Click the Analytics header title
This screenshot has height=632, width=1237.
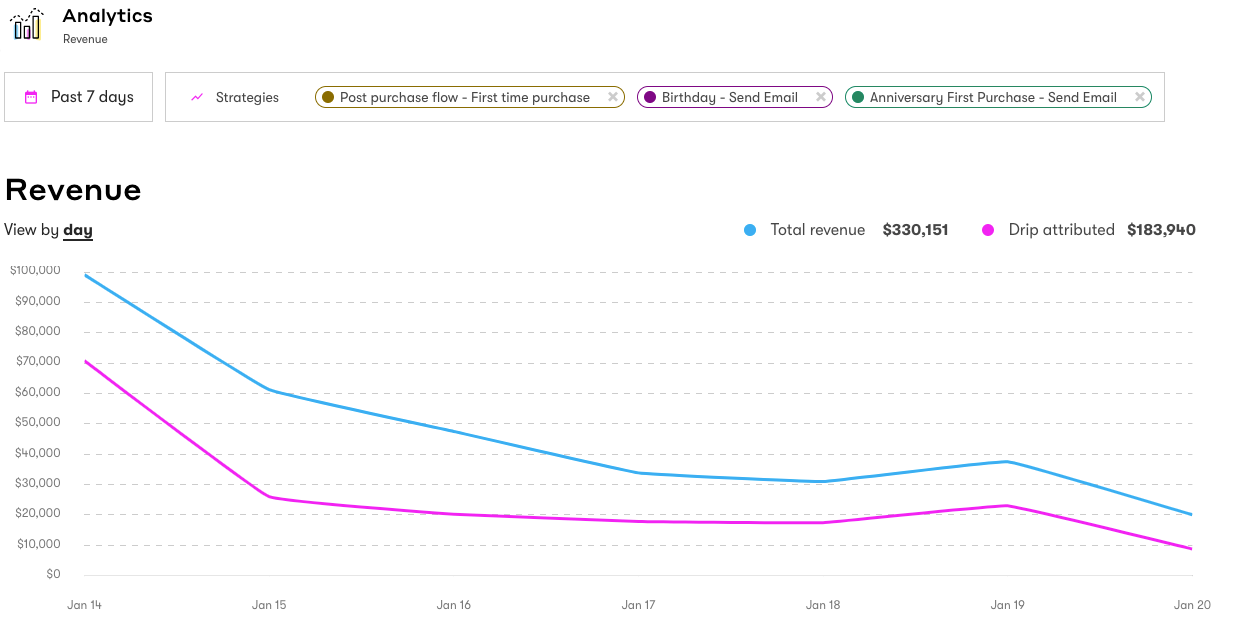tap(107, 15)
